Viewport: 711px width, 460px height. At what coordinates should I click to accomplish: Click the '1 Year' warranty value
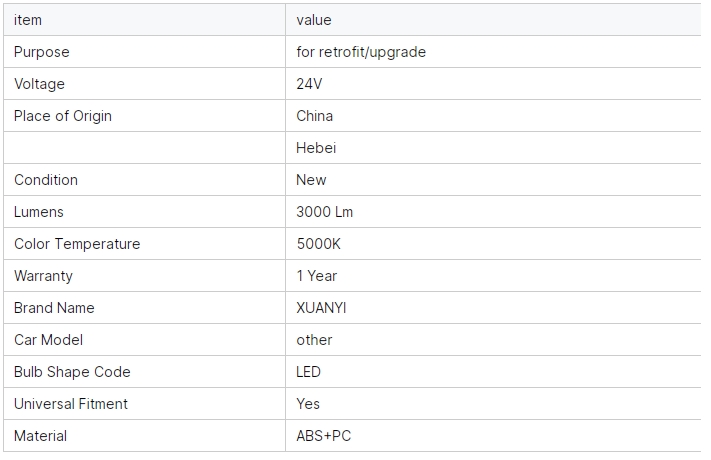(317, 276)
